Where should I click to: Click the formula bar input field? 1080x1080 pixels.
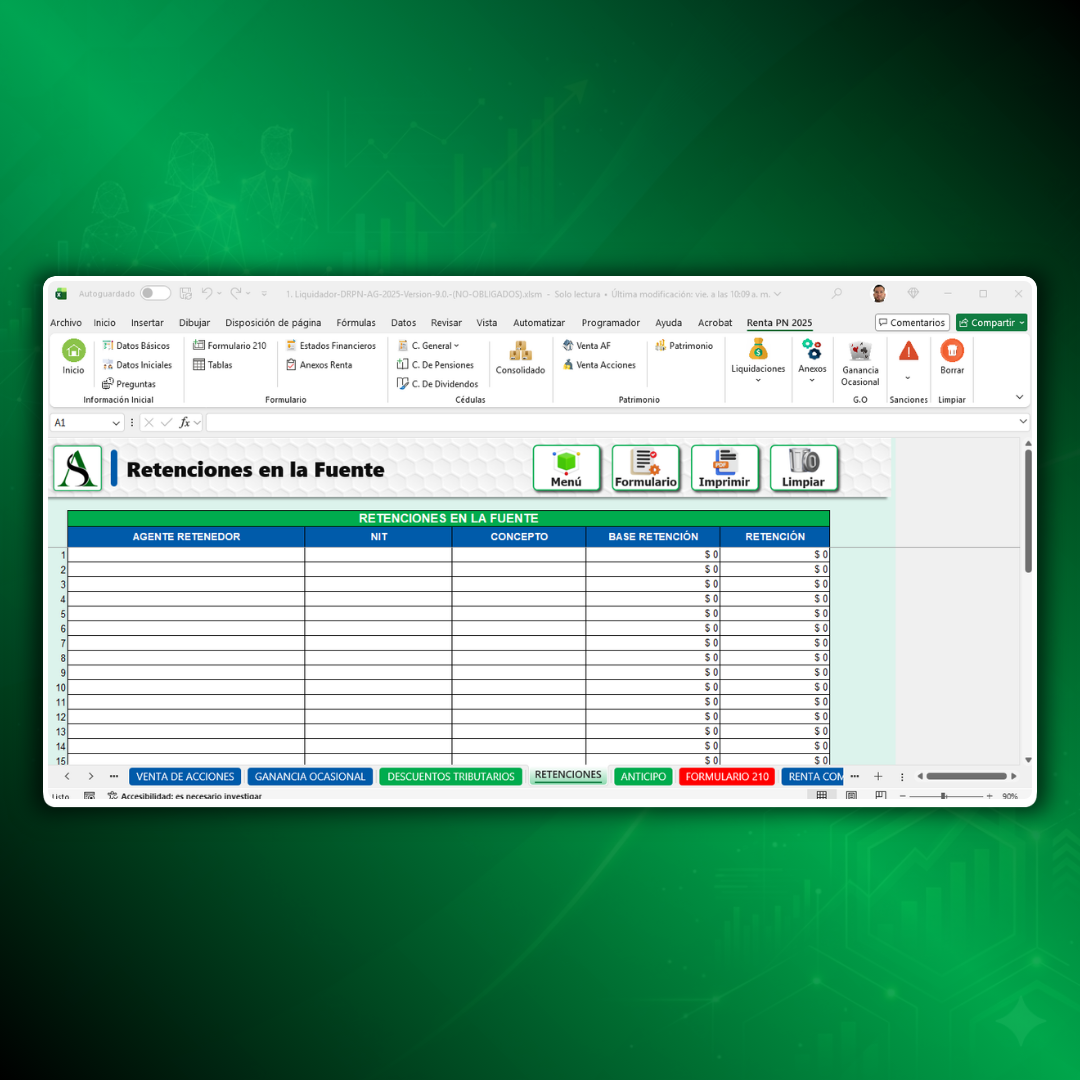coord(610,423)
